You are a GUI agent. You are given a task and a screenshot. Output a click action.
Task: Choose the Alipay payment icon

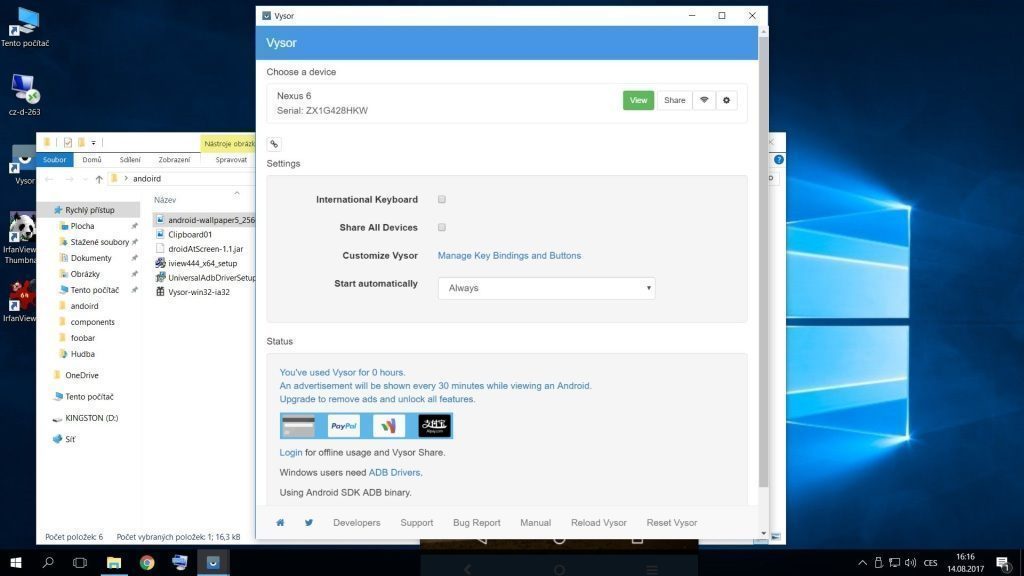[x=434, y=426]
